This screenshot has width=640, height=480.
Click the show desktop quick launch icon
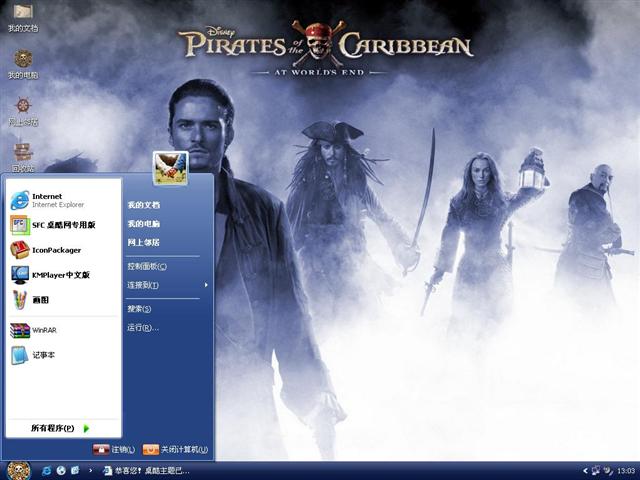(76, 471)
